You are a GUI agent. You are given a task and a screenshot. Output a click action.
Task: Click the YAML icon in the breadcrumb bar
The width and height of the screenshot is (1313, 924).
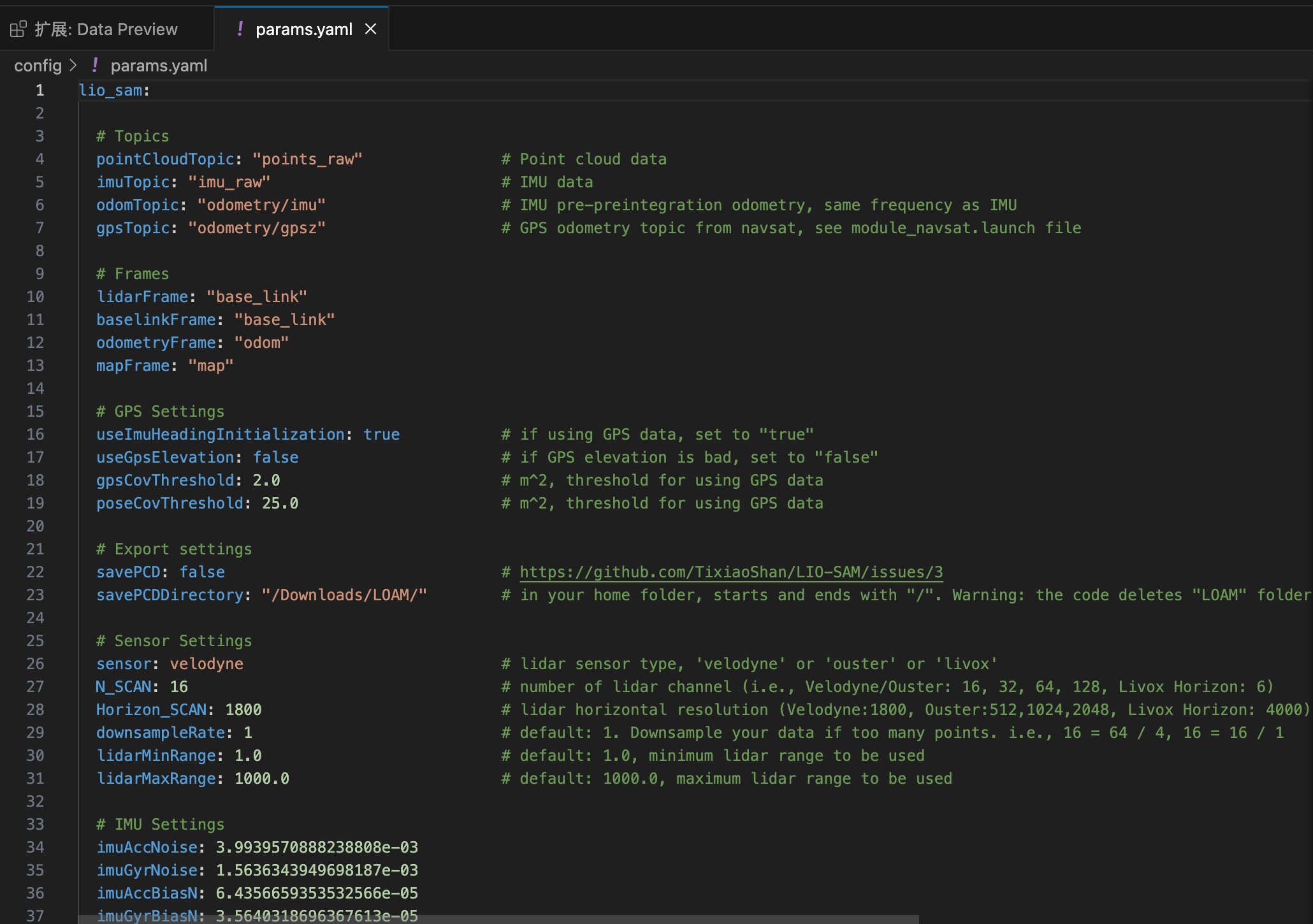[95, 66]
